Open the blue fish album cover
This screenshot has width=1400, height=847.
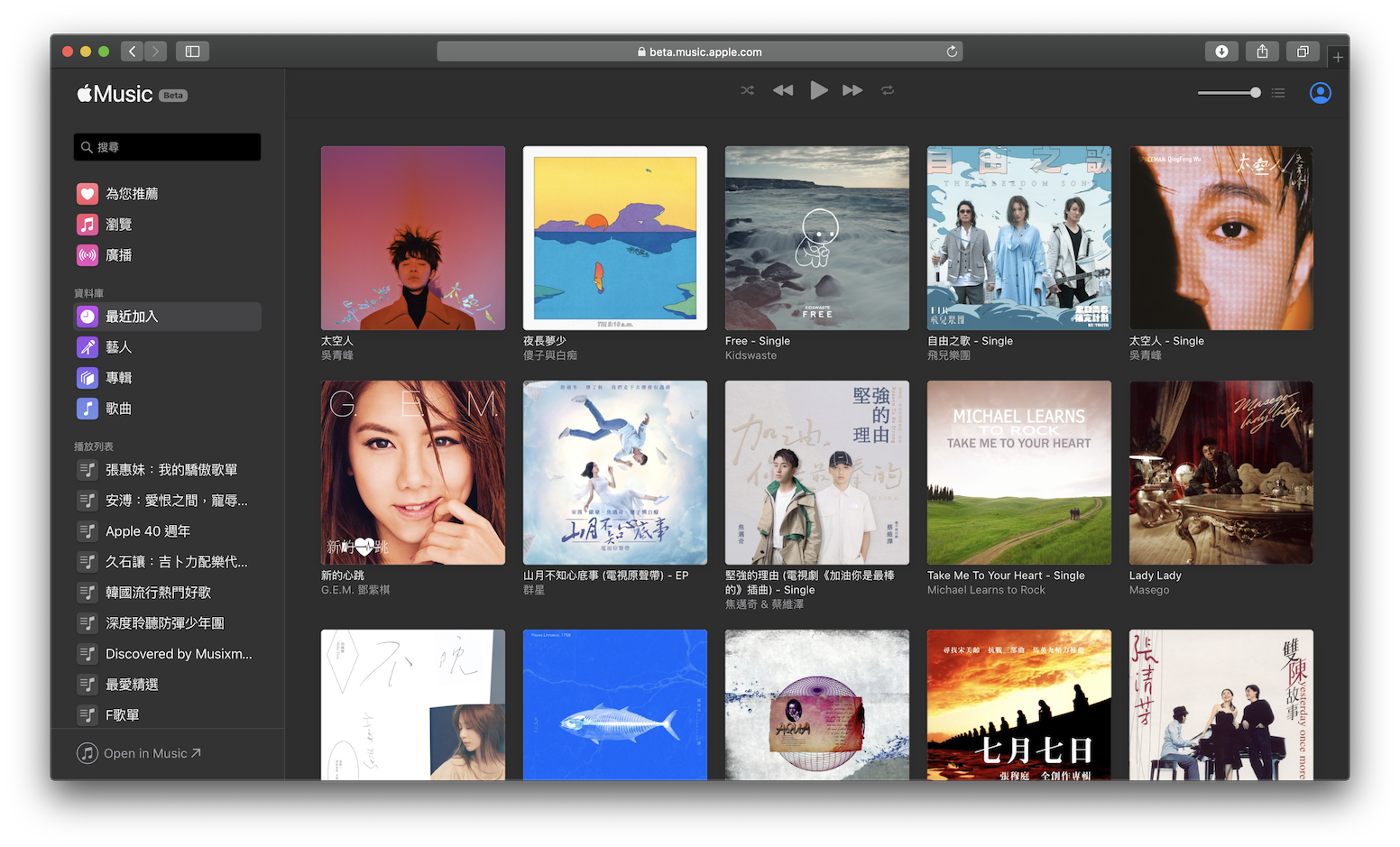click(x=615, y=704)
